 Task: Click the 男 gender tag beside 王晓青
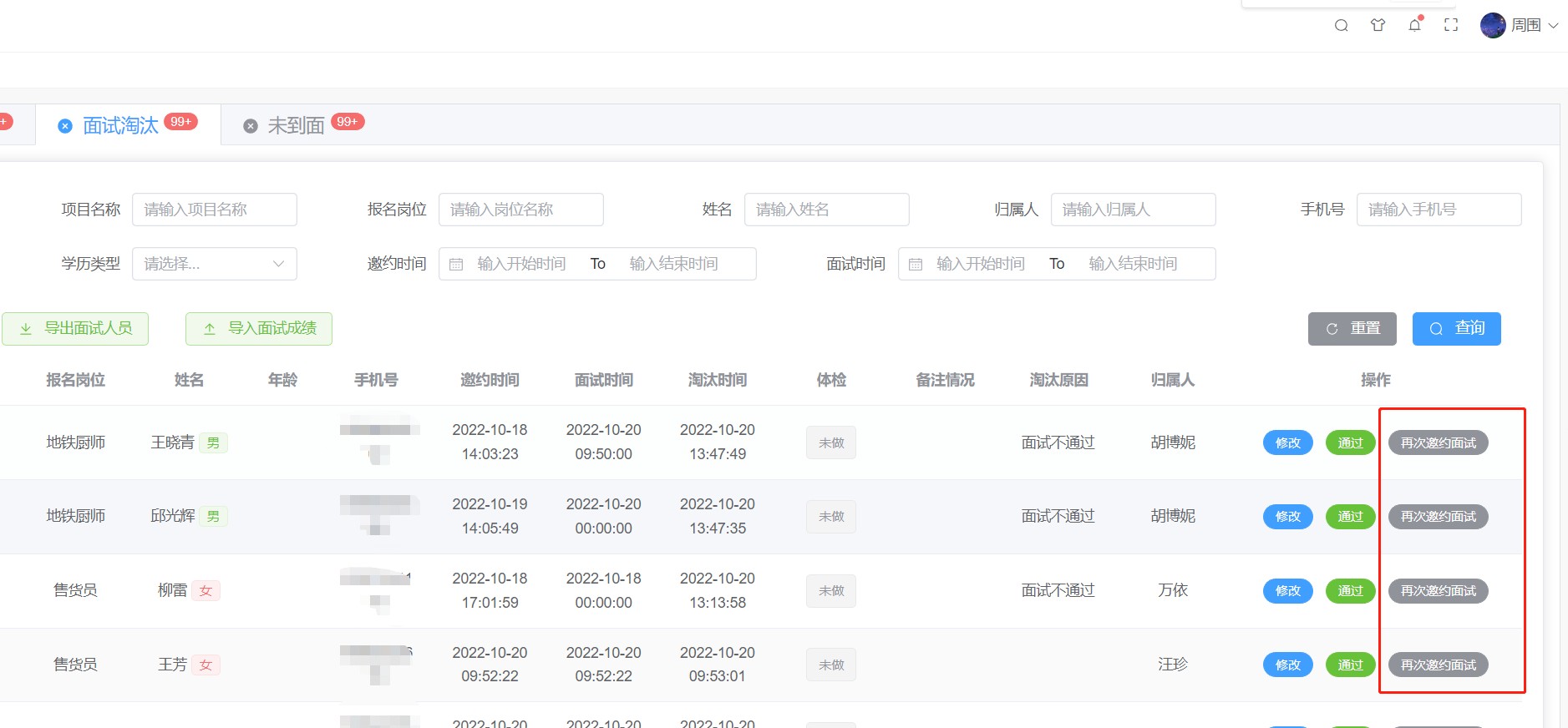213,443
